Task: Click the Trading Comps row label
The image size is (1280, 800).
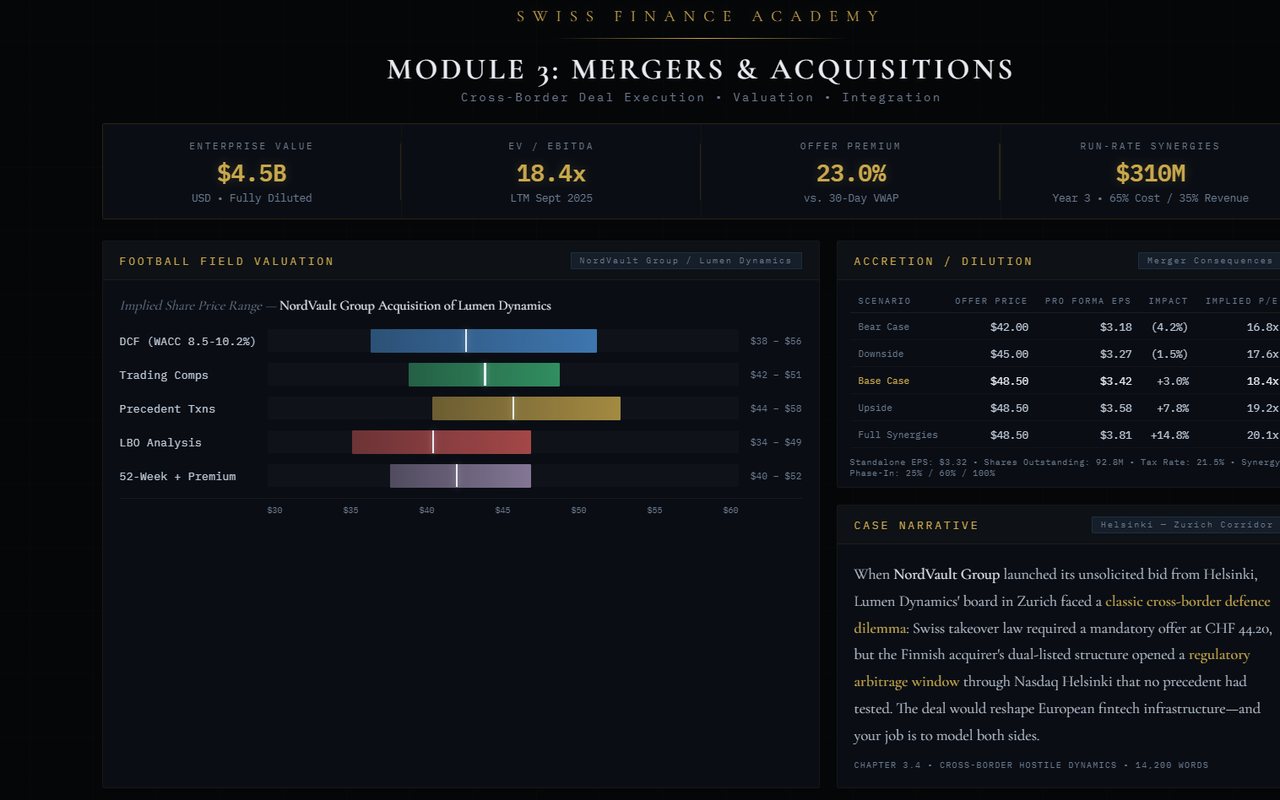Action: tap(164, 375)
